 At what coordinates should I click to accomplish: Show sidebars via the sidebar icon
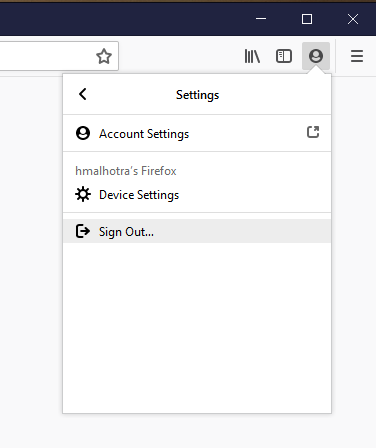[x=284, y=56]
